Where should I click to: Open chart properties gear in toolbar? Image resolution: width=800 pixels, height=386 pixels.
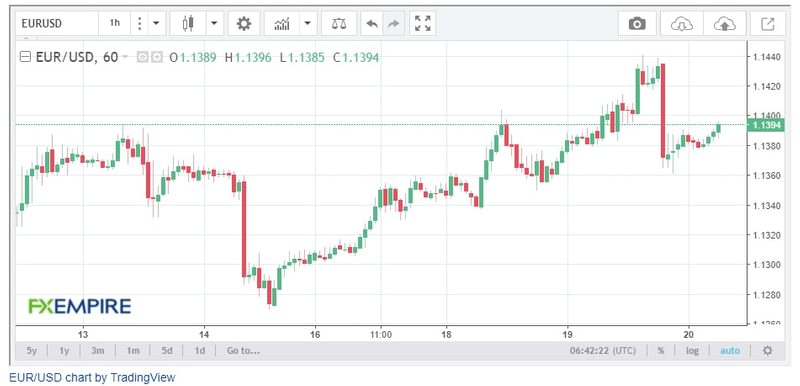[x=244, y=23]
